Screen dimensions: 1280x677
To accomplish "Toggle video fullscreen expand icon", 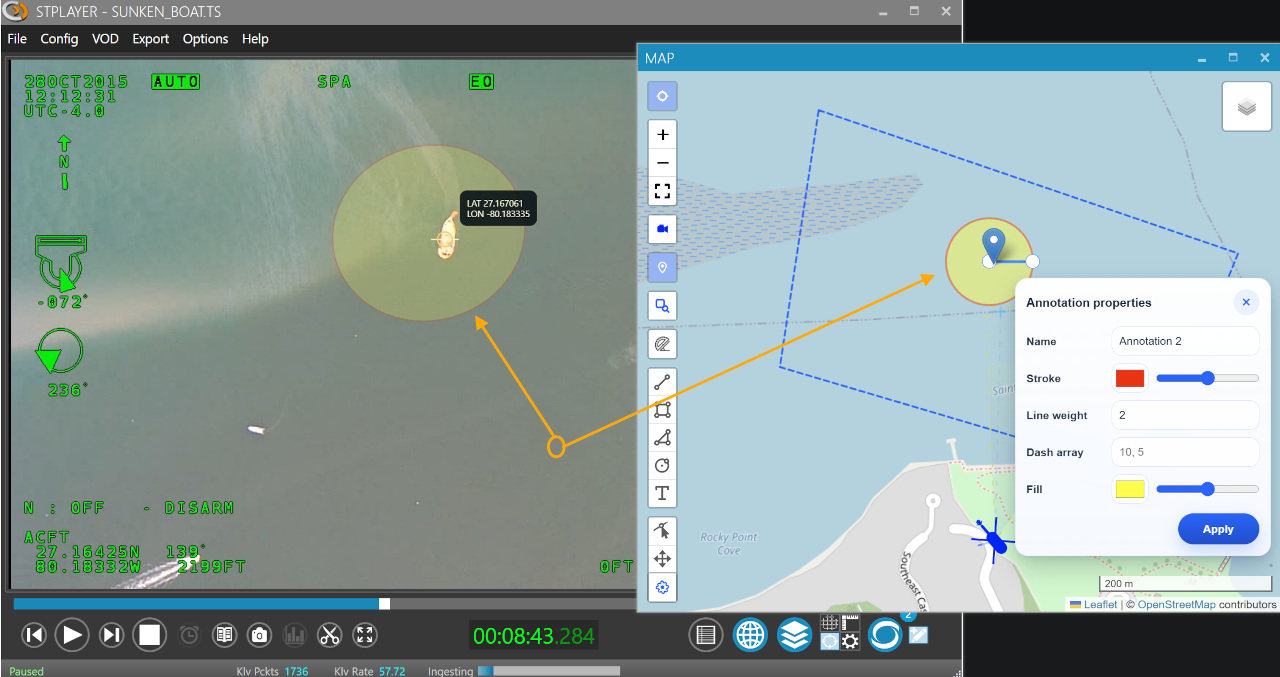I will pyautogui.click(x=365, y=634).
